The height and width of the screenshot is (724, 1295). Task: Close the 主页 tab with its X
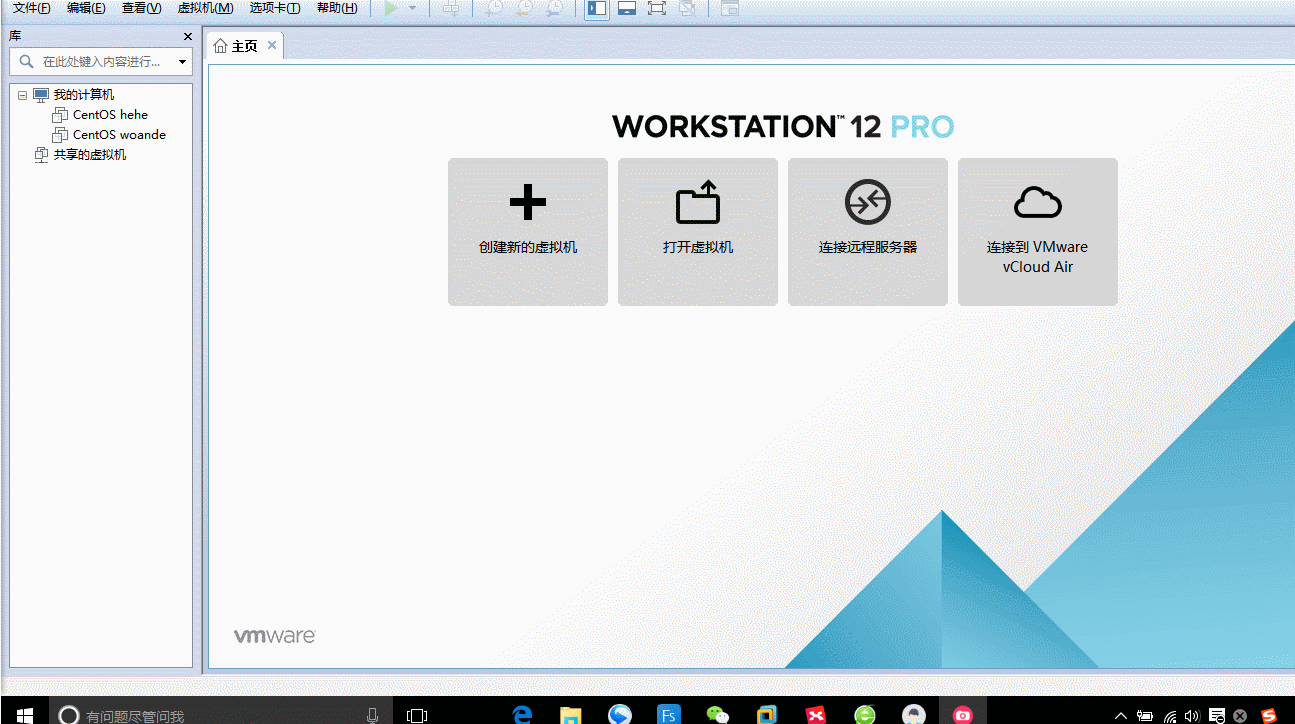coord(272,45)
